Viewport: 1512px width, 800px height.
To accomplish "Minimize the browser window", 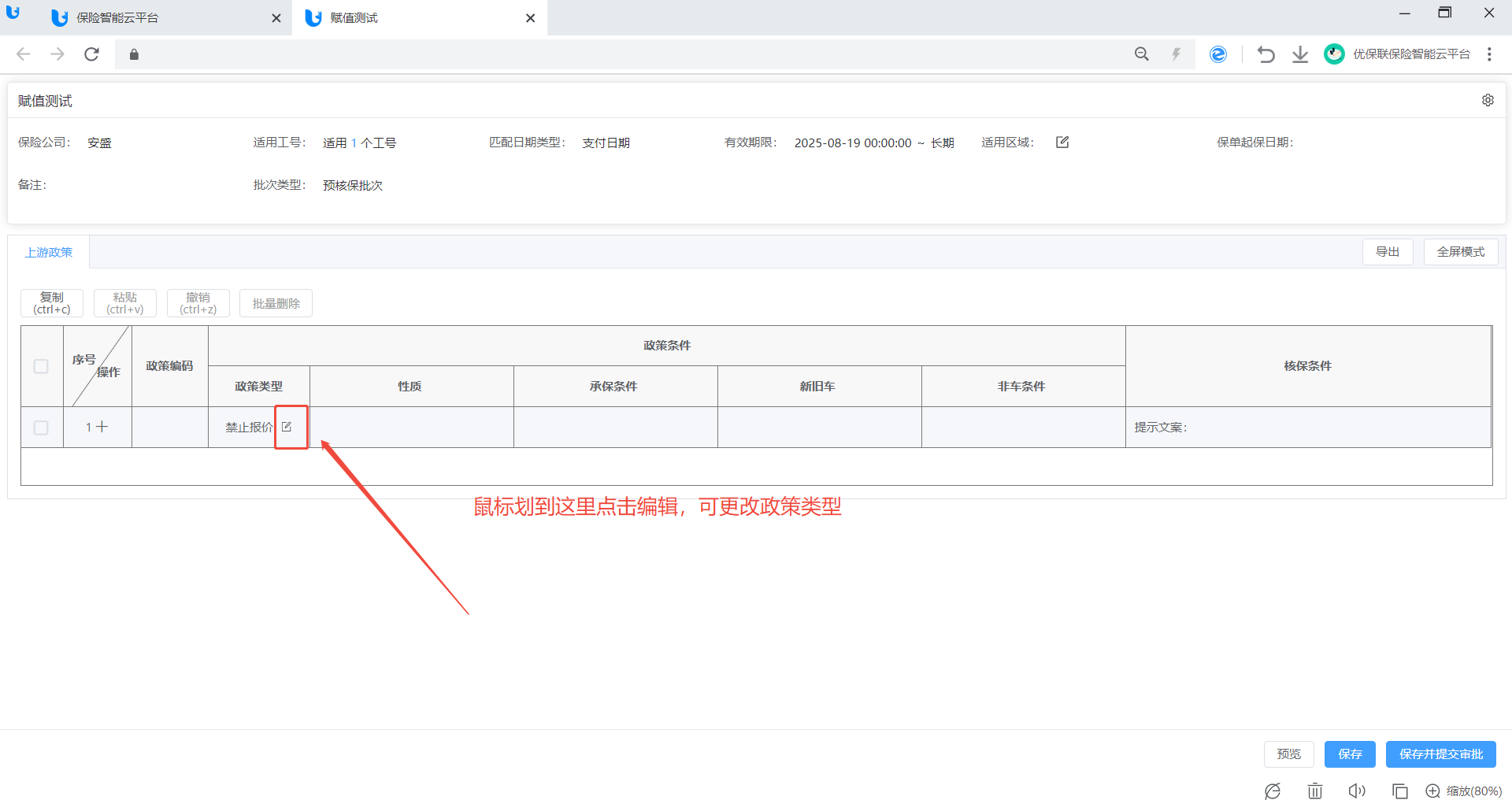I will click(x=1404, y=13).
